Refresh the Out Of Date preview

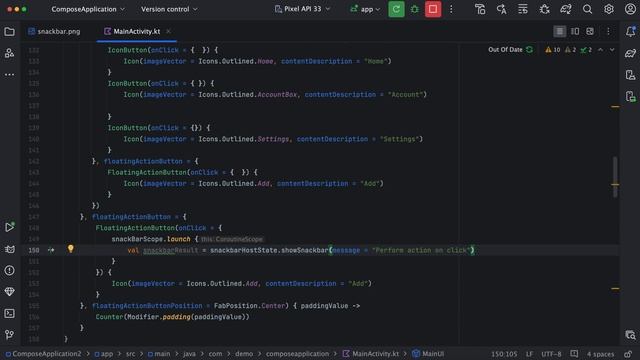tap(529, 49)
